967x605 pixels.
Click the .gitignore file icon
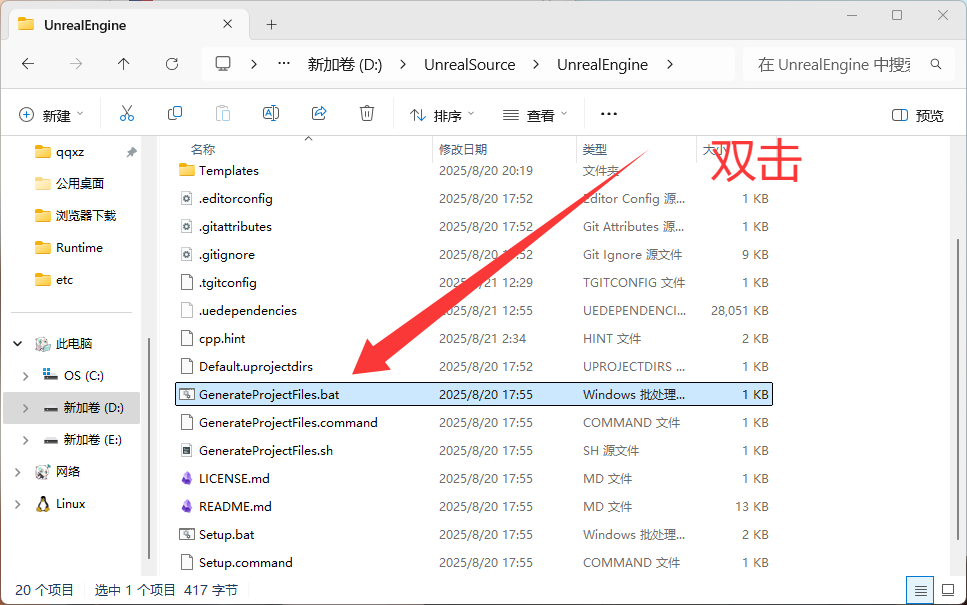pyautogui.click(x=187, y=254)
